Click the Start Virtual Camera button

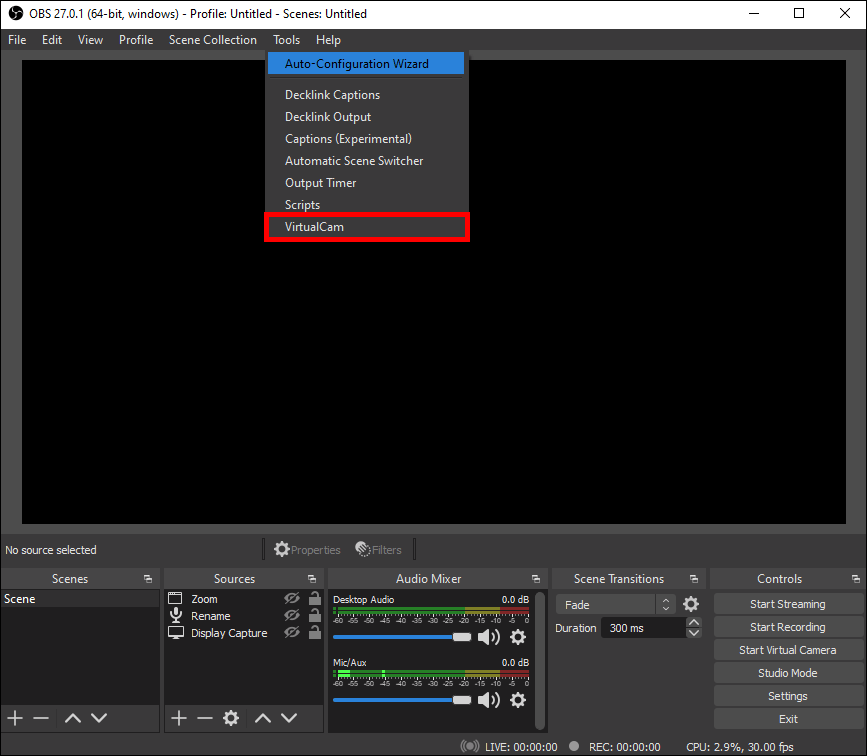787,649
